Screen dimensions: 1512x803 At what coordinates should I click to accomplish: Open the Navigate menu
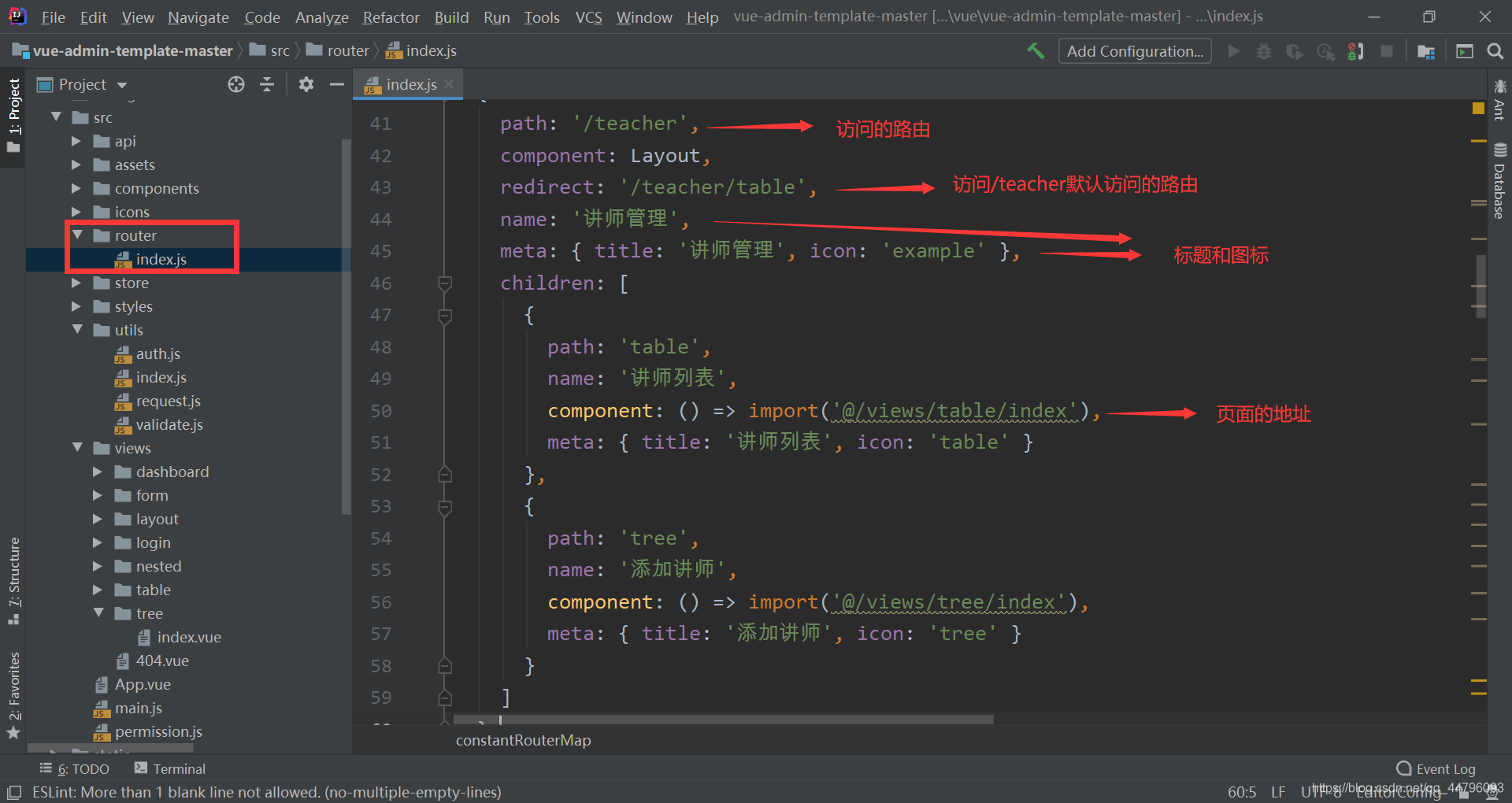click(198, 17)
